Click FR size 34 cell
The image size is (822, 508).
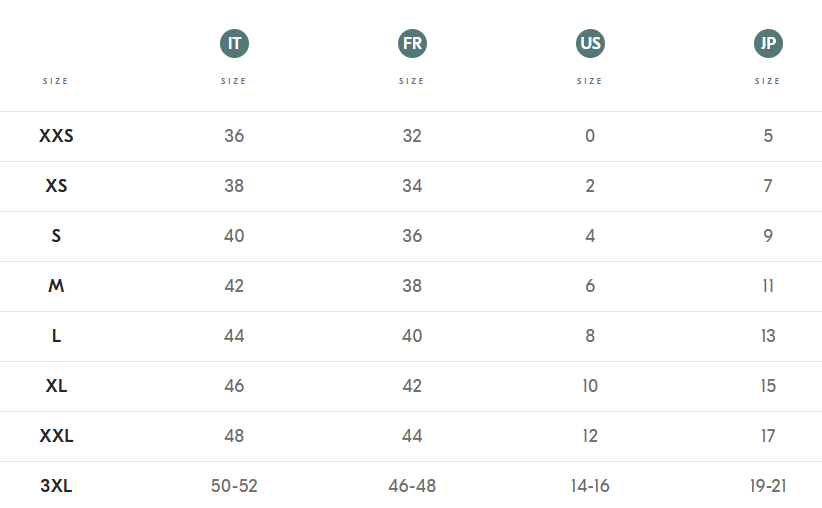click(412, 186)
